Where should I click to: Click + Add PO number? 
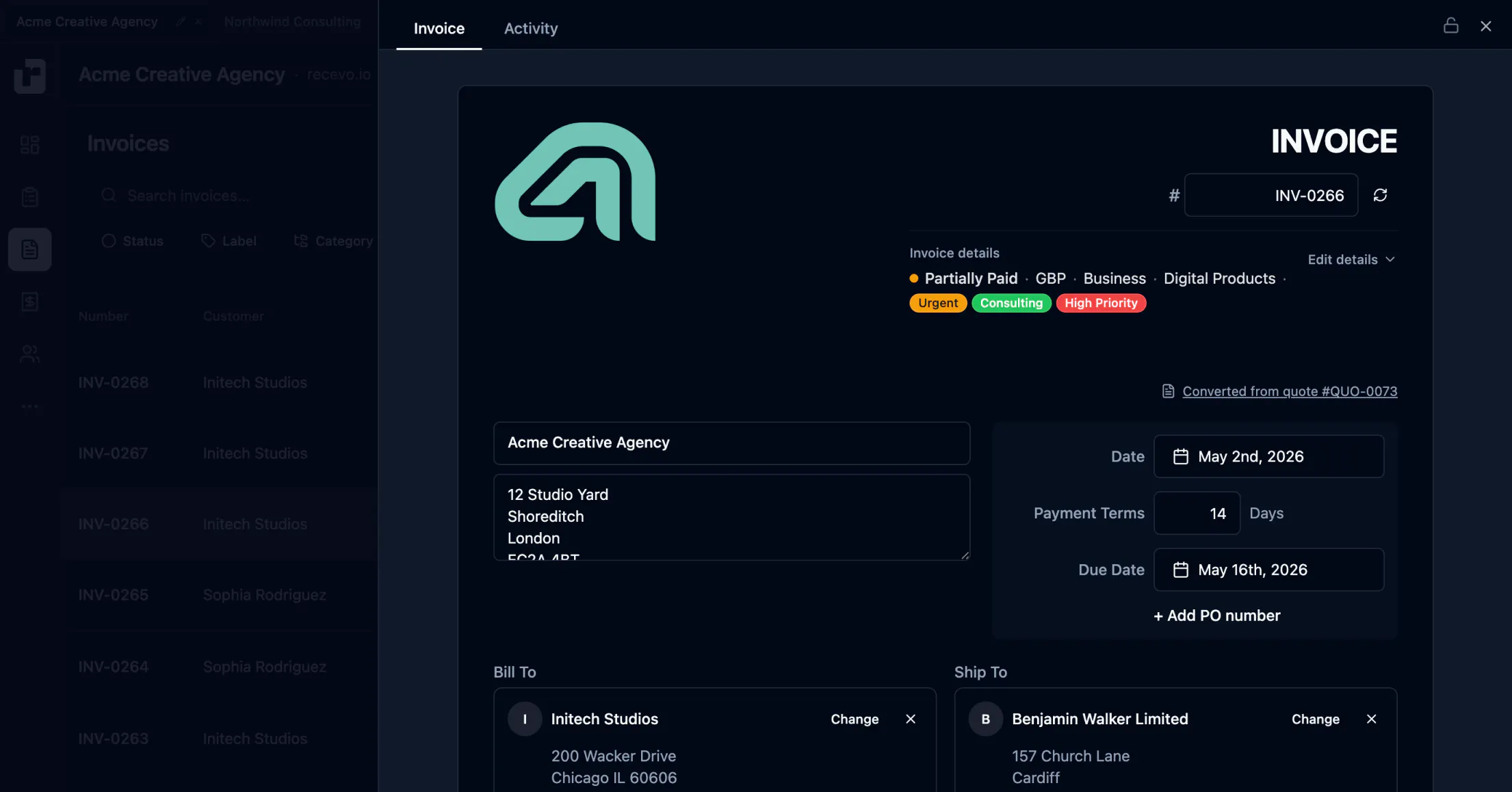point(1216,616)
